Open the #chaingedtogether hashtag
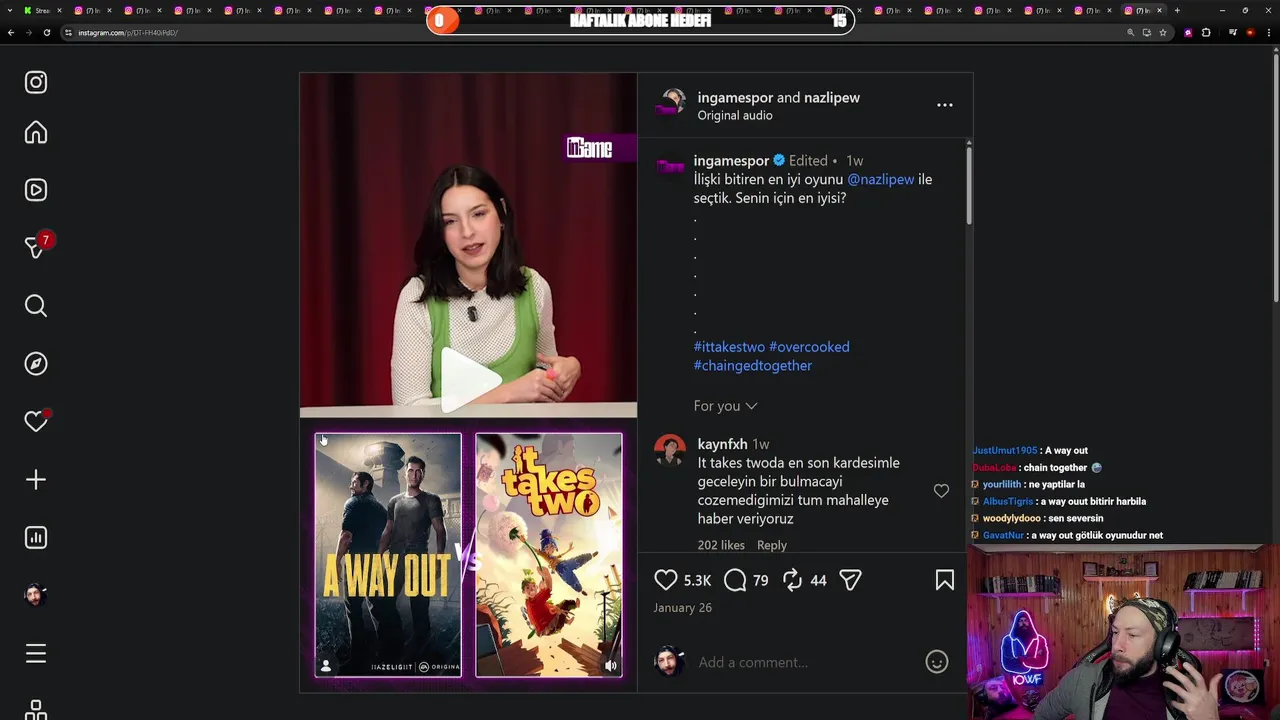1280x720 pixels. [753, 366]
